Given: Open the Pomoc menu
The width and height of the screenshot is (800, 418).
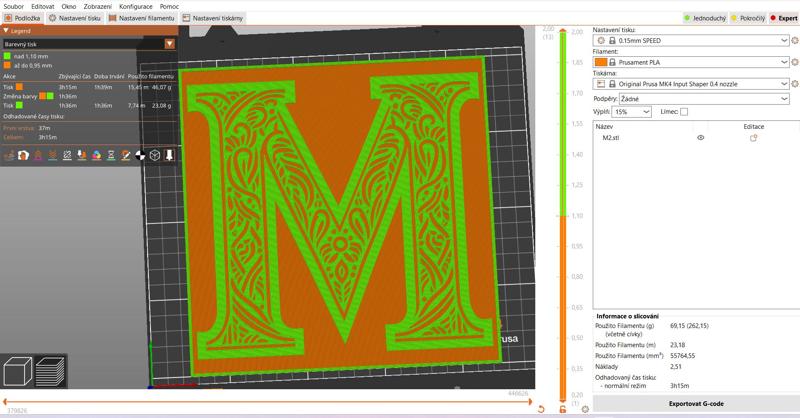Looking at the screenshot, I should click(169, 7).
